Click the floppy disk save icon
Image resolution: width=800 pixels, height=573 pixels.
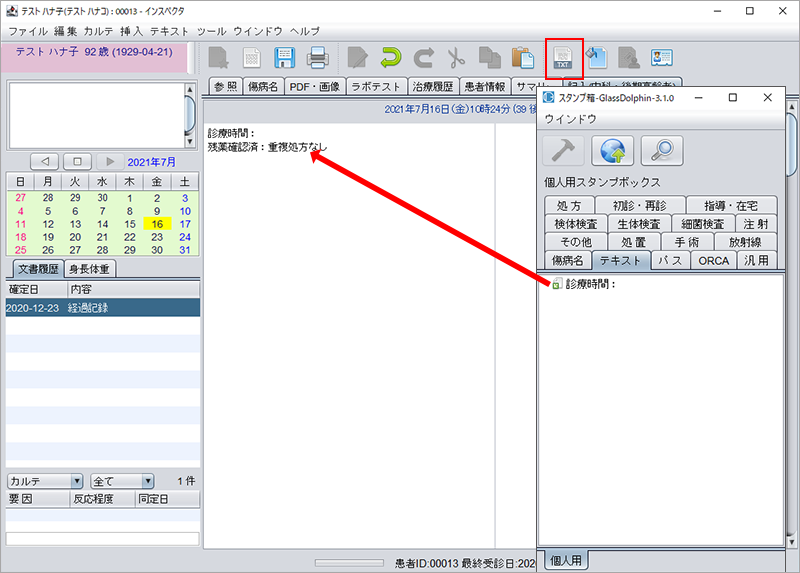coord(283,57)
